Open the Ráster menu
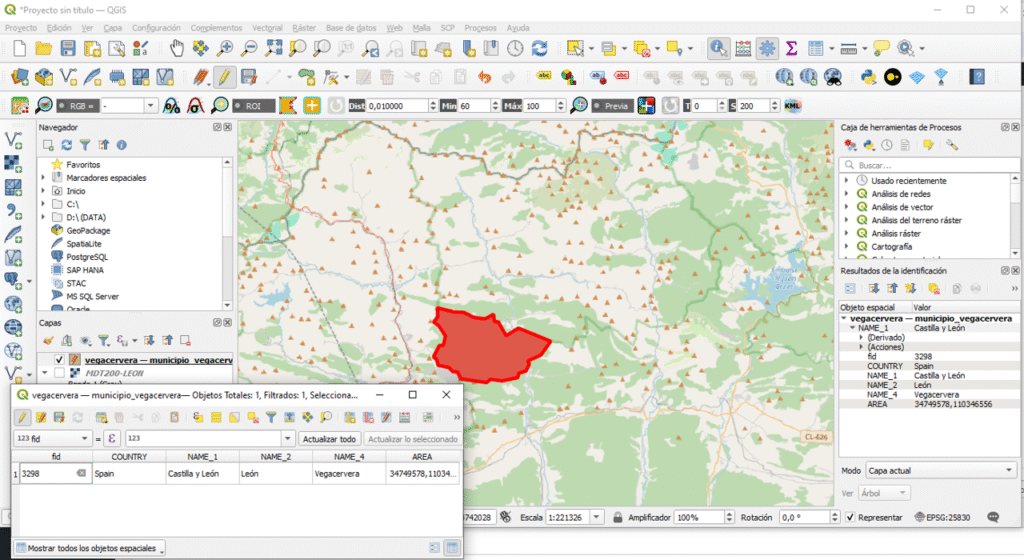1024x560 pixels. click(304, 28)
